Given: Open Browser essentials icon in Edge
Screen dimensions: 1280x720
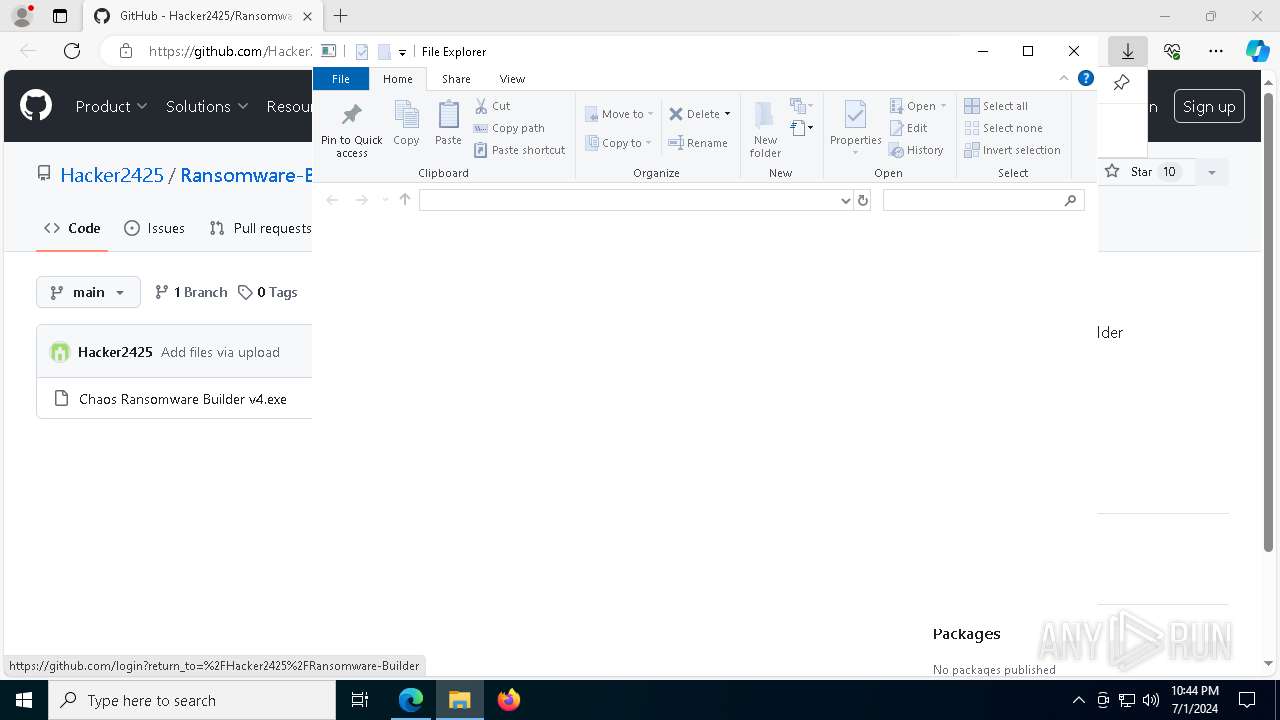Looking at the screenshot, I should tap(1172, 51).
